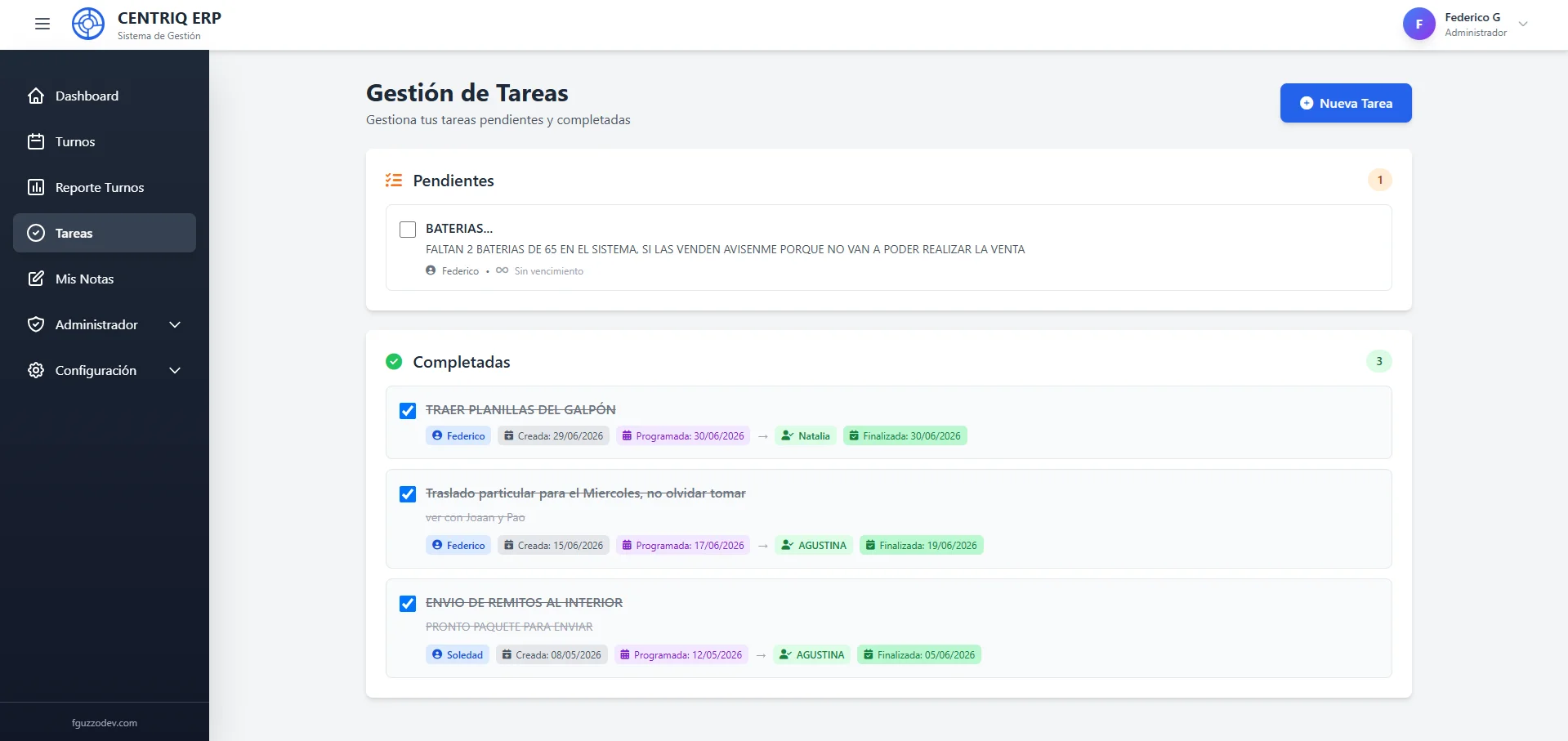Uncheck TRAER PLANILLAS DEL GALPÓN checkbox

(x=408, y=411)
